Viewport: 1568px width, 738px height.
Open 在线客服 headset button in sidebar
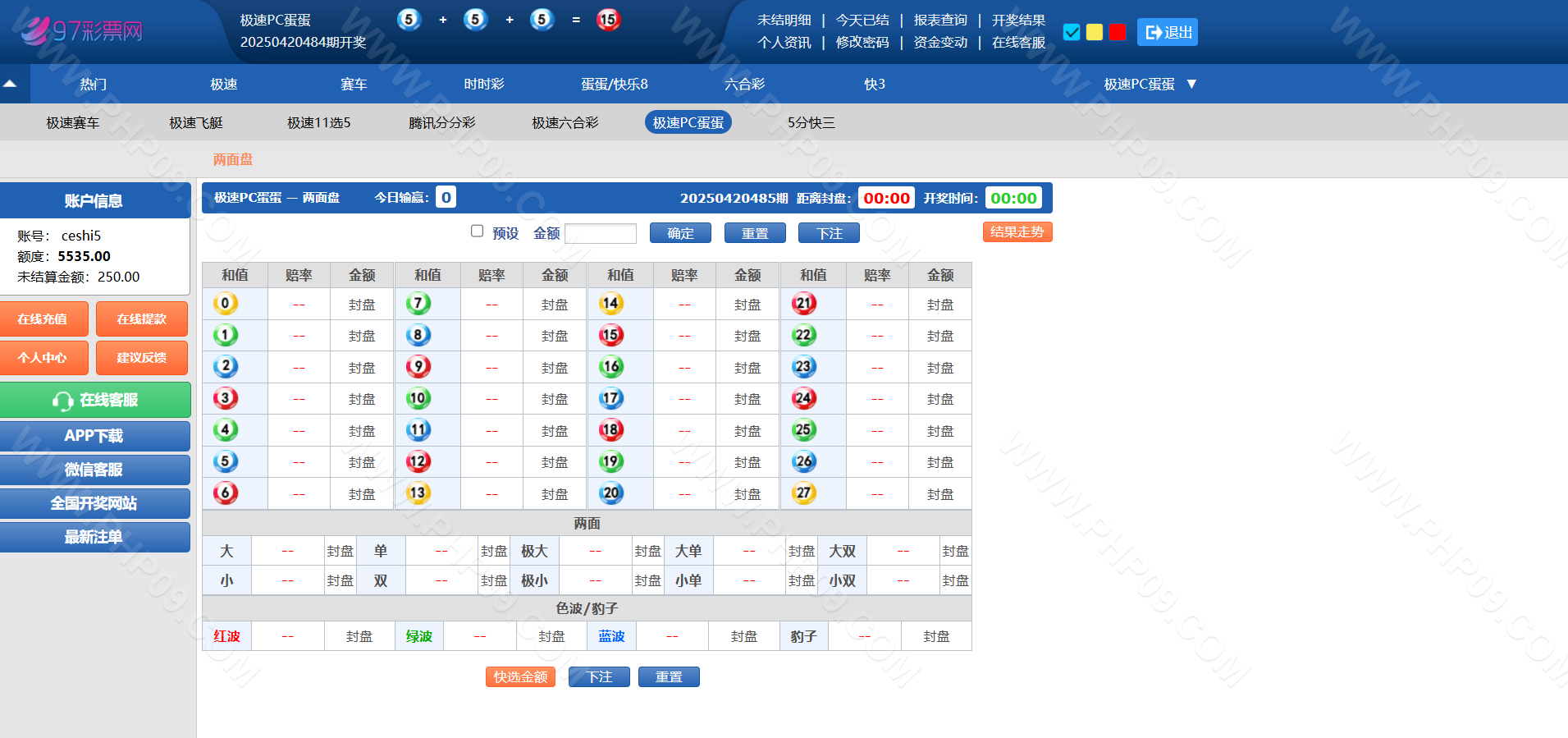95,400
